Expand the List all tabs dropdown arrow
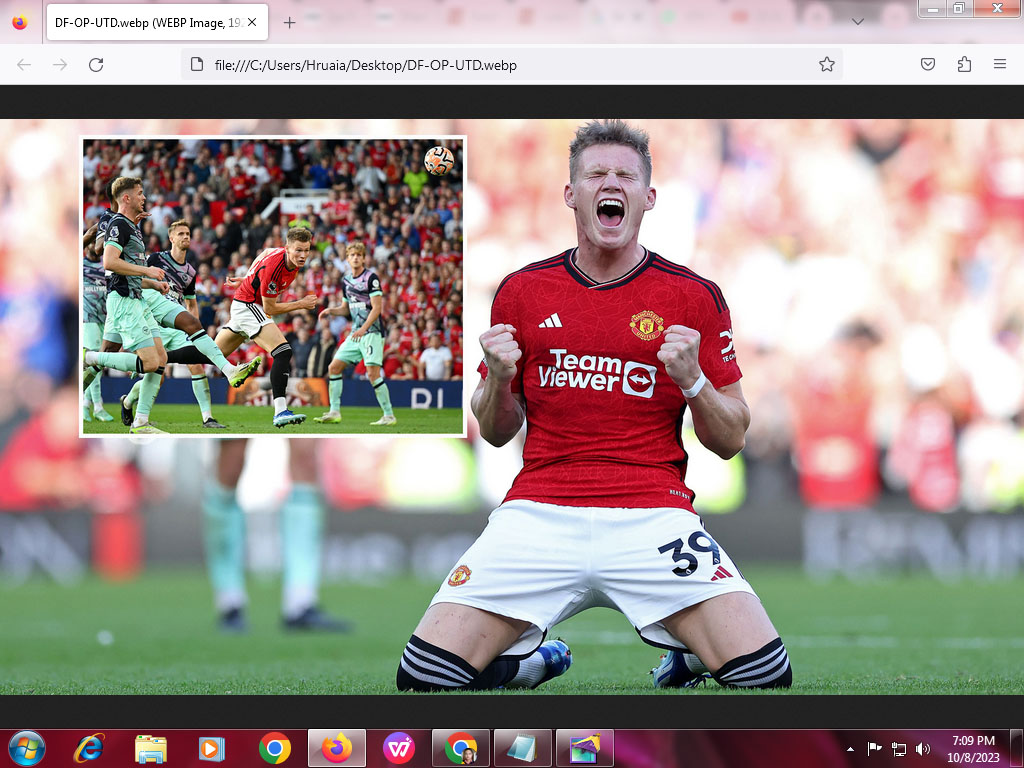This screenshot has height=768, width=1024. (857, 22)
